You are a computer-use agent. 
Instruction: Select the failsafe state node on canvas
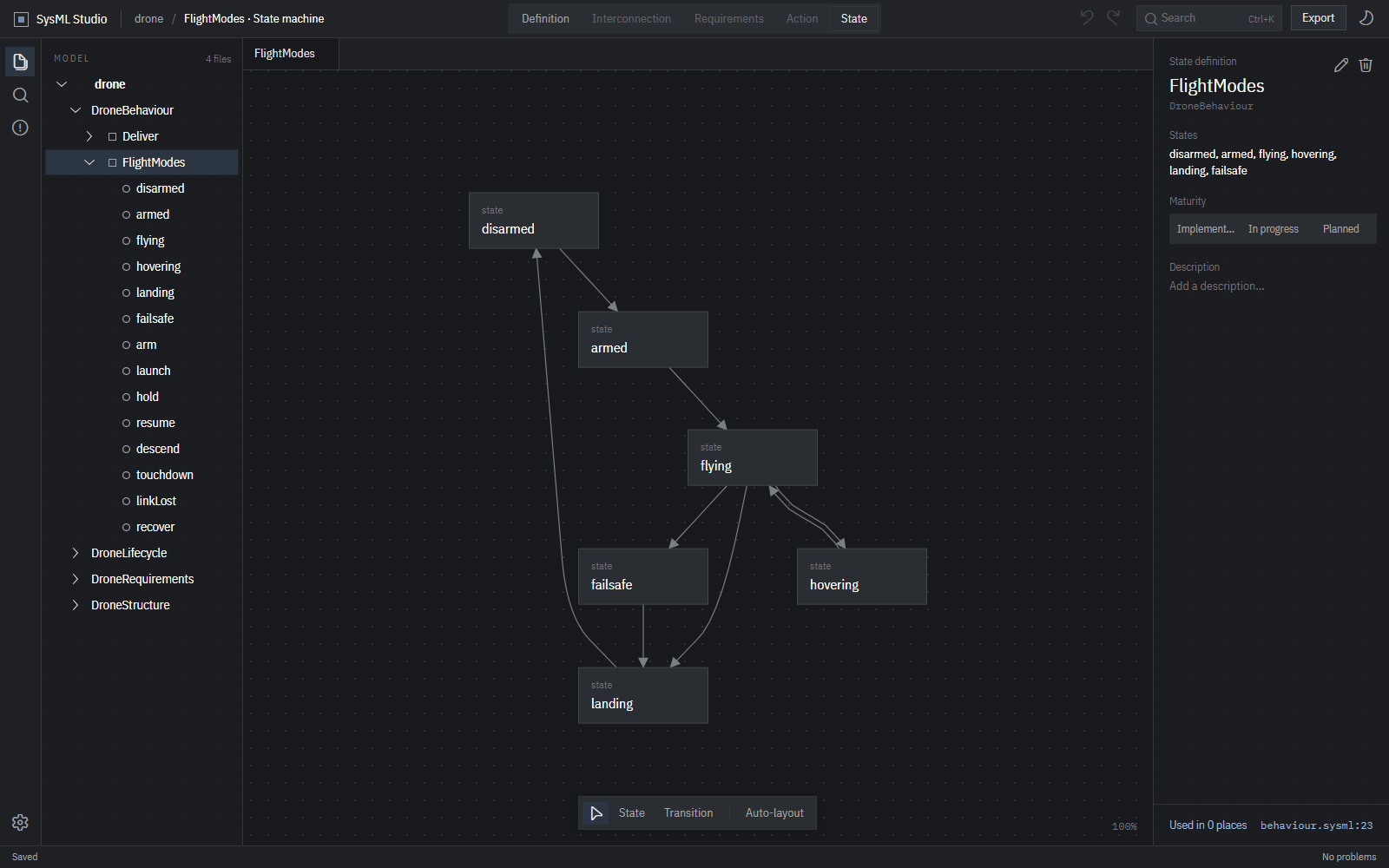(643, 576)
